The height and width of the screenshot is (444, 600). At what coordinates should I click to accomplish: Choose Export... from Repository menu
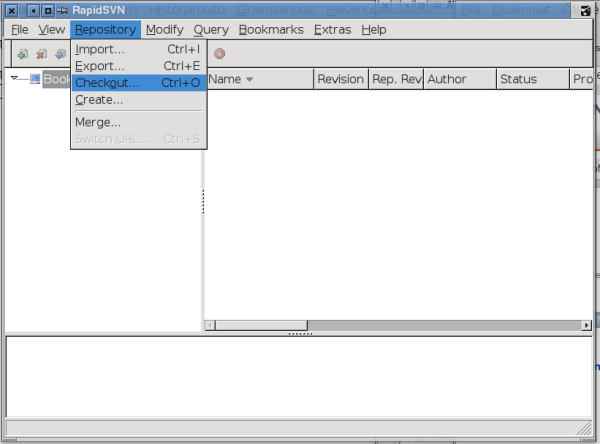point(139,66)
